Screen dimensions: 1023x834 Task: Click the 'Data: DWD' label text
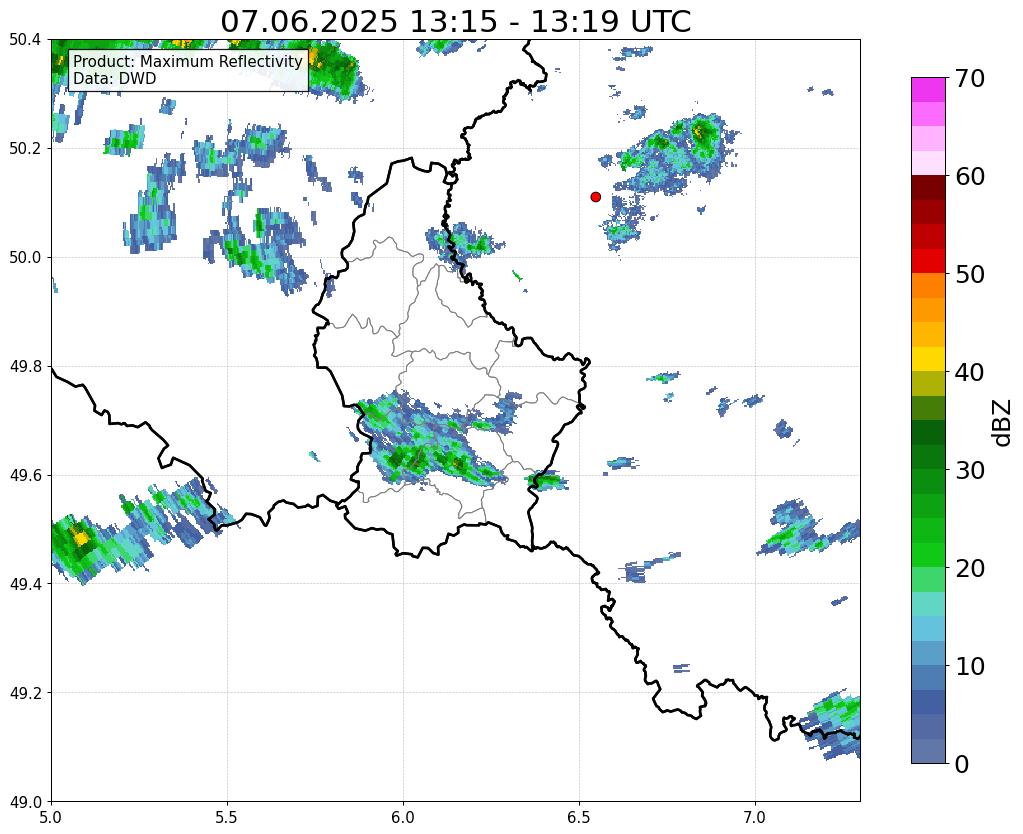tap(115, 78)
